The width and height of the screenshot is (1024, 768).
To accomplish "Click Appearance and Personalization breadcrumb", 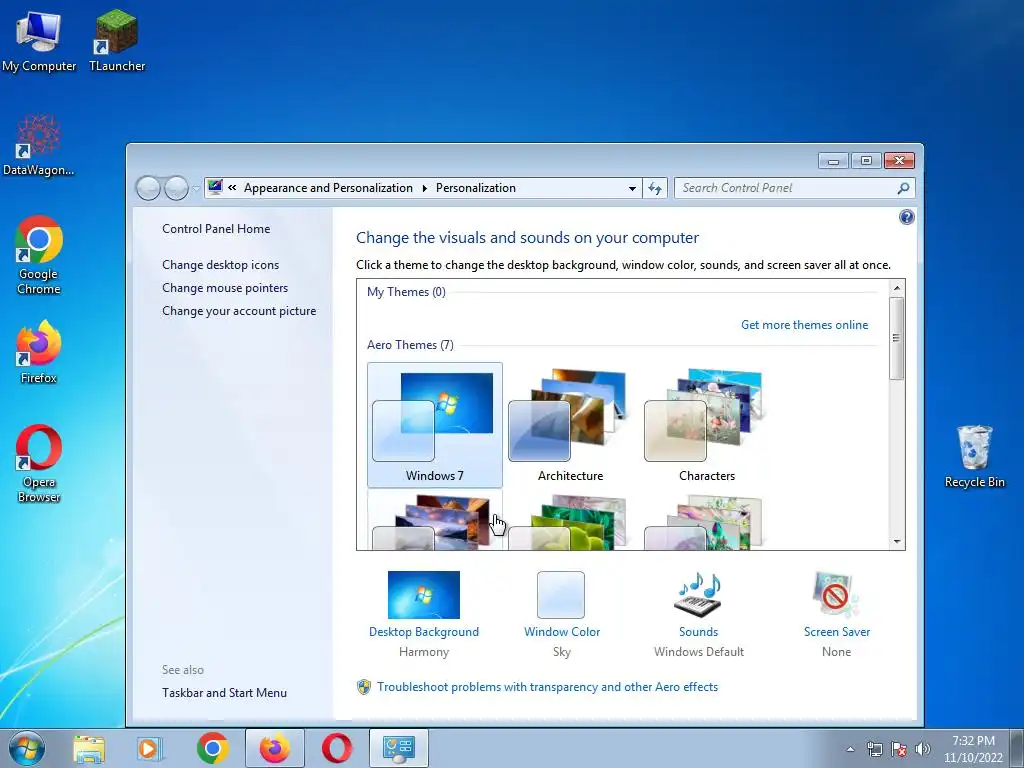I will point(328,187).
